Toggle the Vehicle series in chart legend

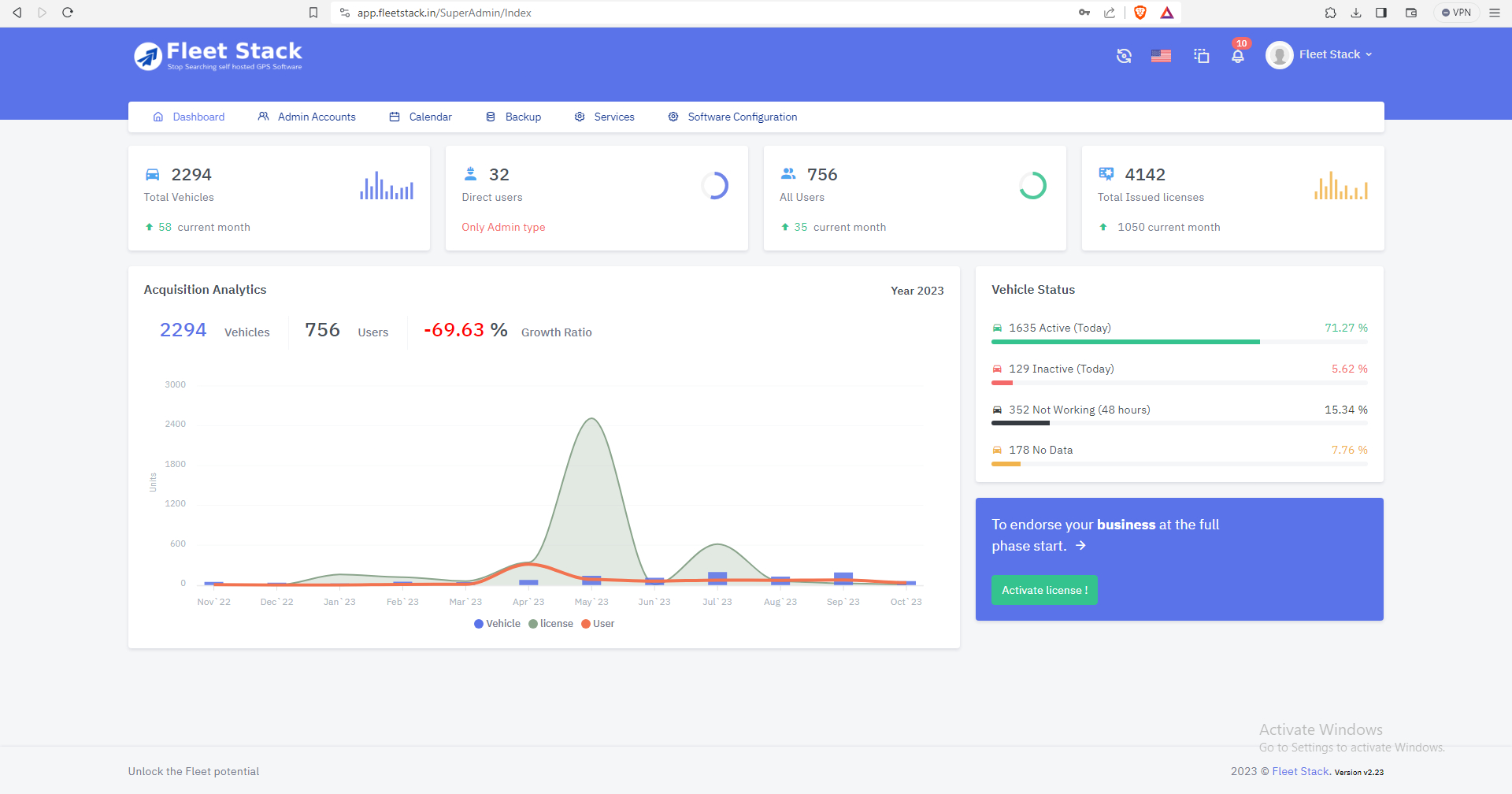click(x=497, y=624)
